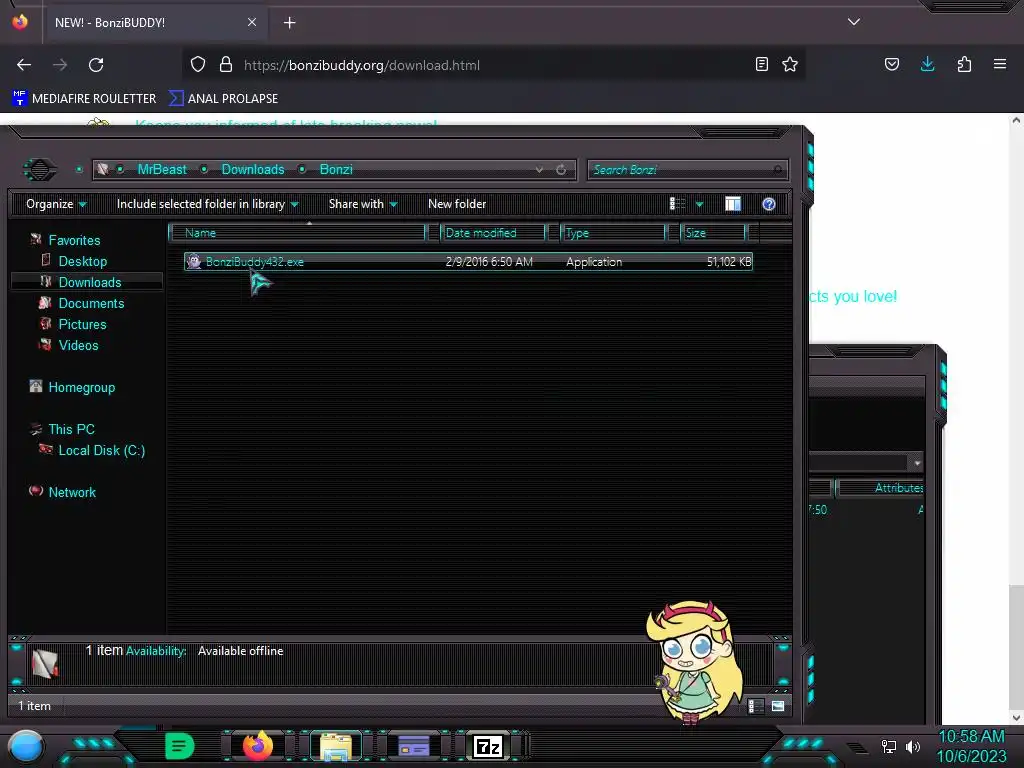Viewport: 1024px width, 768px height.
Task: Save page to Pocket icon
Action: (892, 64)
